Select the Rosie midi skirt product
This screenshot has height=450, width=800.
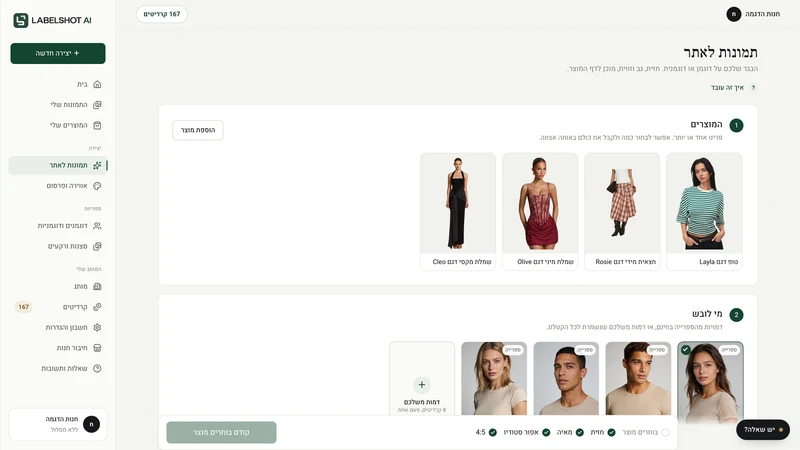(x=622, y=211)
